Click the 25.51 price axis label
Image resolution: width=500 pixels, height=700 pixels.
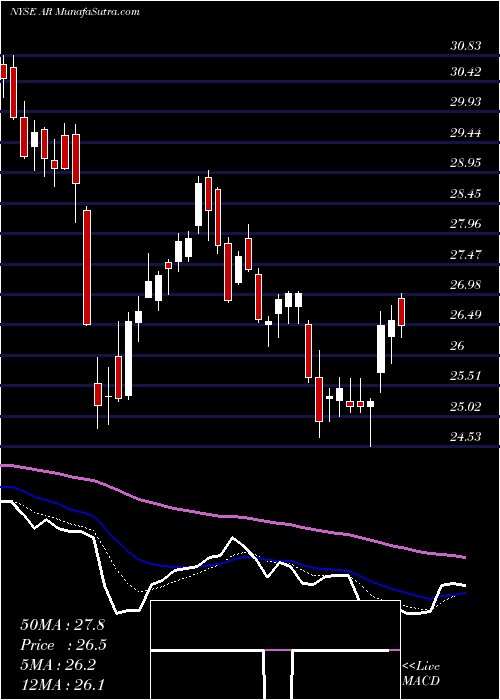(465, 376)
